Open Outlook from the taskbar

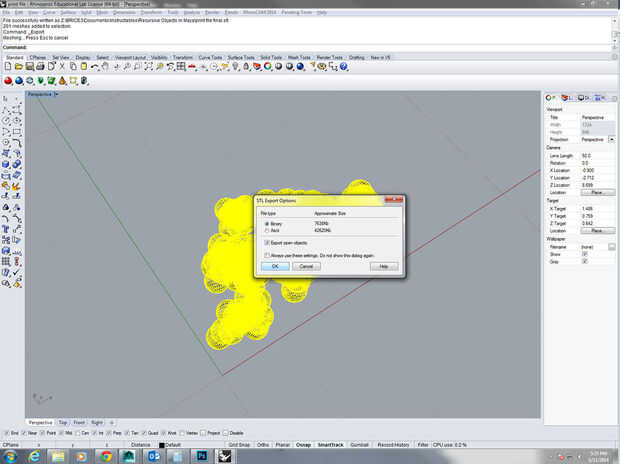[x=153, y=456]
